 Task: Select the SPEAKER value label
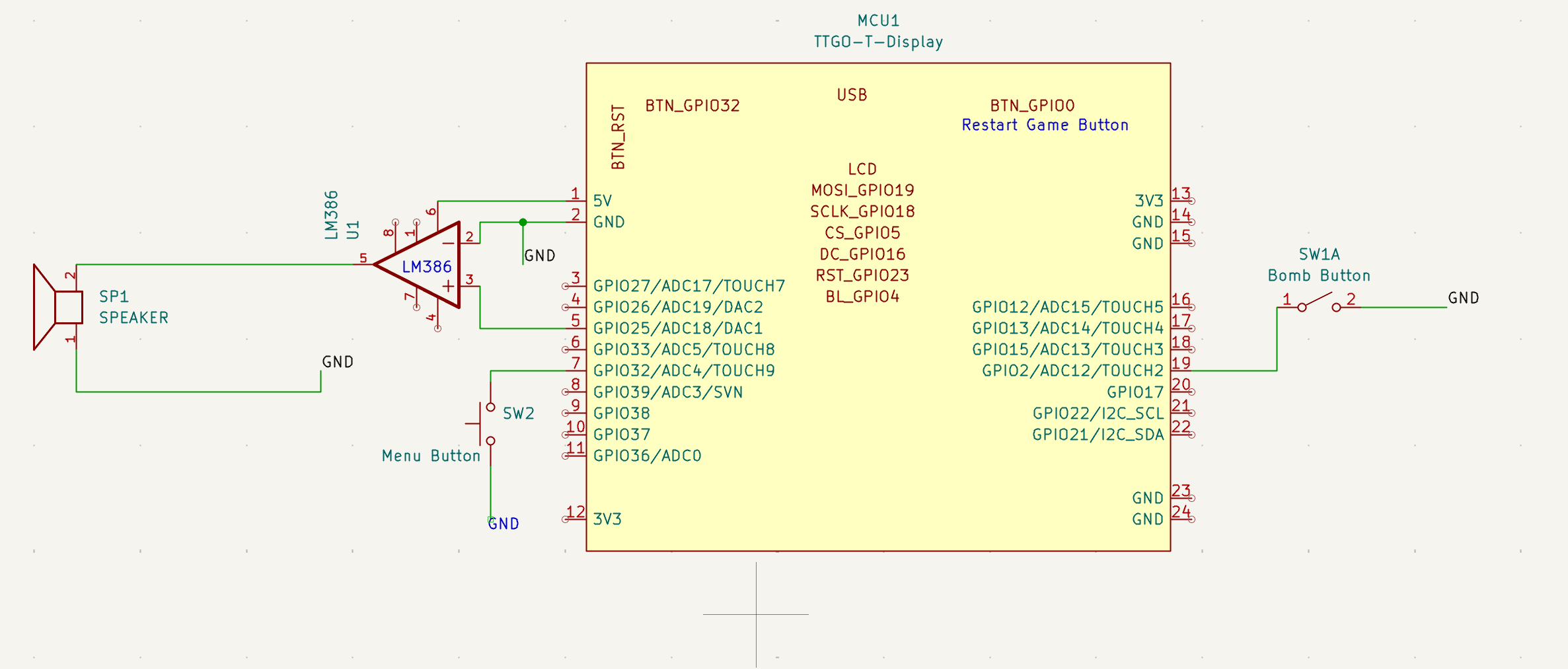click(133, 318)
